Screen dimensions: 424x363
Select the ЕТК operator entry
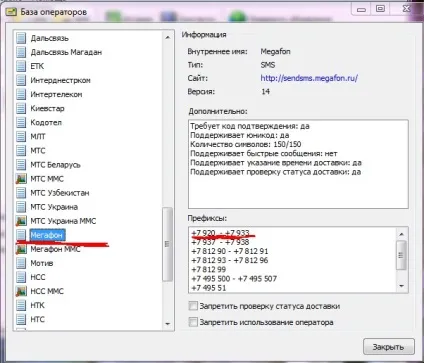click(x=37, y=66)
